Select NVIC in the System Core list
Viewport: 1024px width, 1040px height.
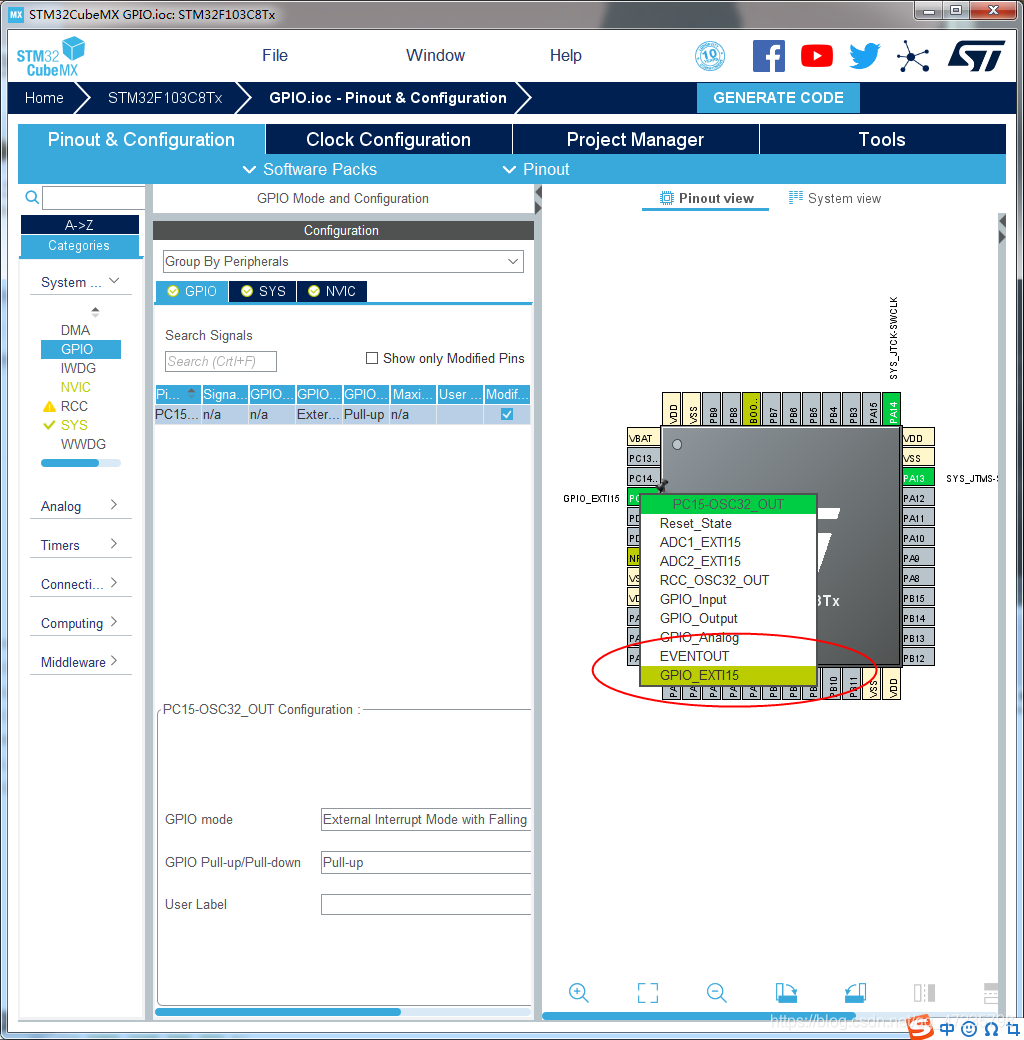coord(75,387)
